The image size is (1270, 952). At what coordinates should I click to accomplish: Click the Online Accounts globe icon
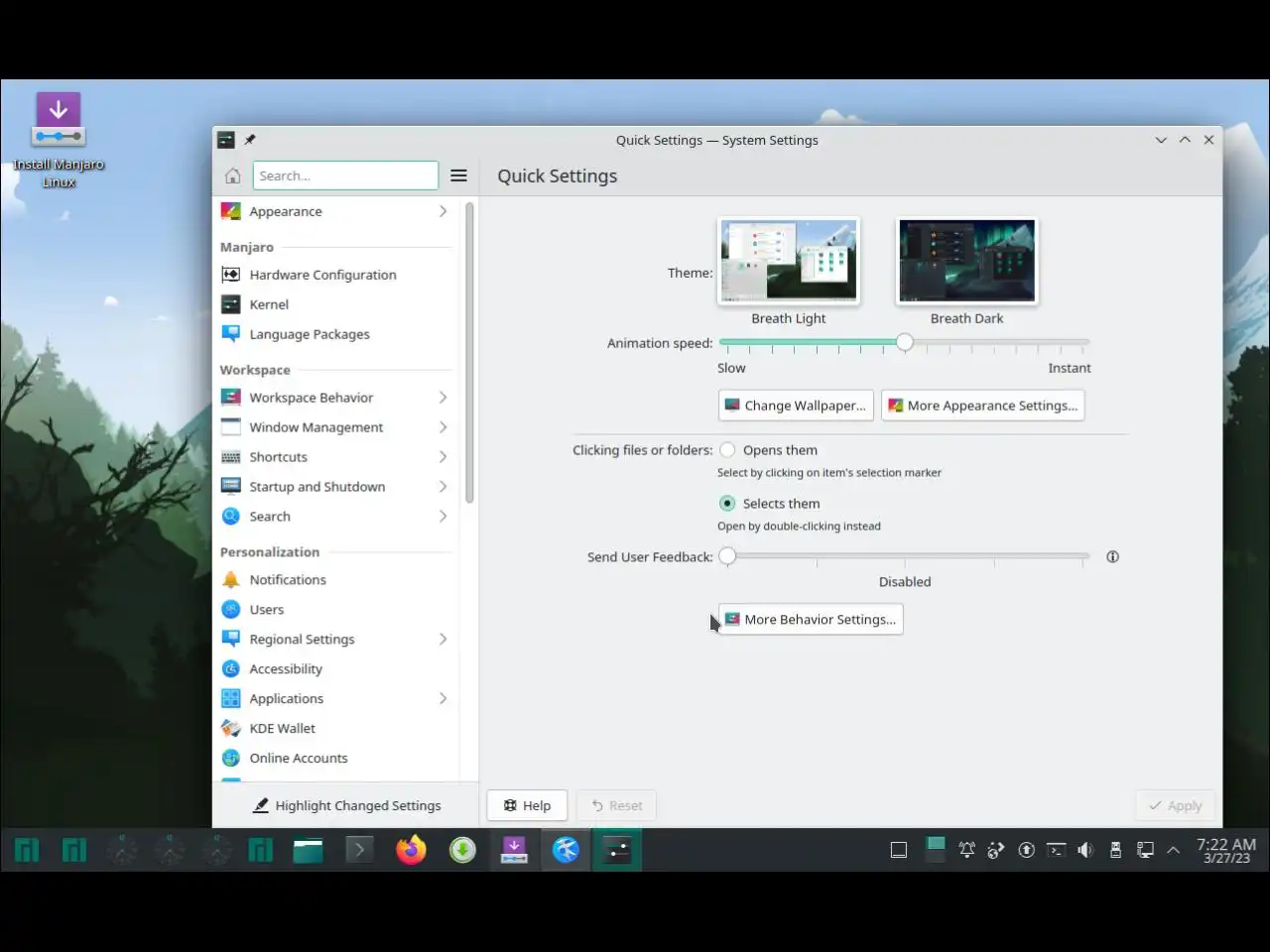point(231,759)
